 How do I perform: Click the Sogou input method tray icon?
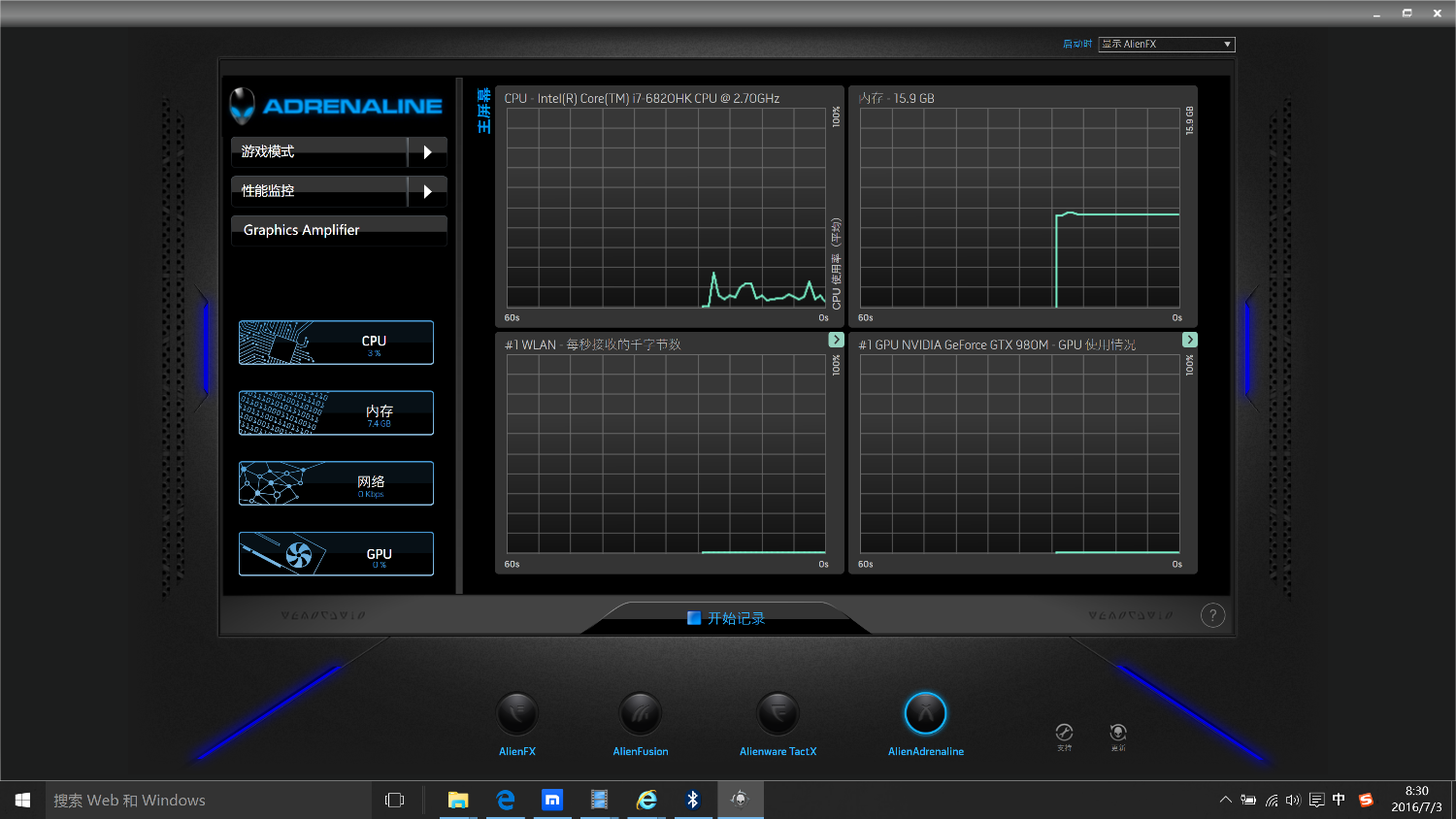1367,800
